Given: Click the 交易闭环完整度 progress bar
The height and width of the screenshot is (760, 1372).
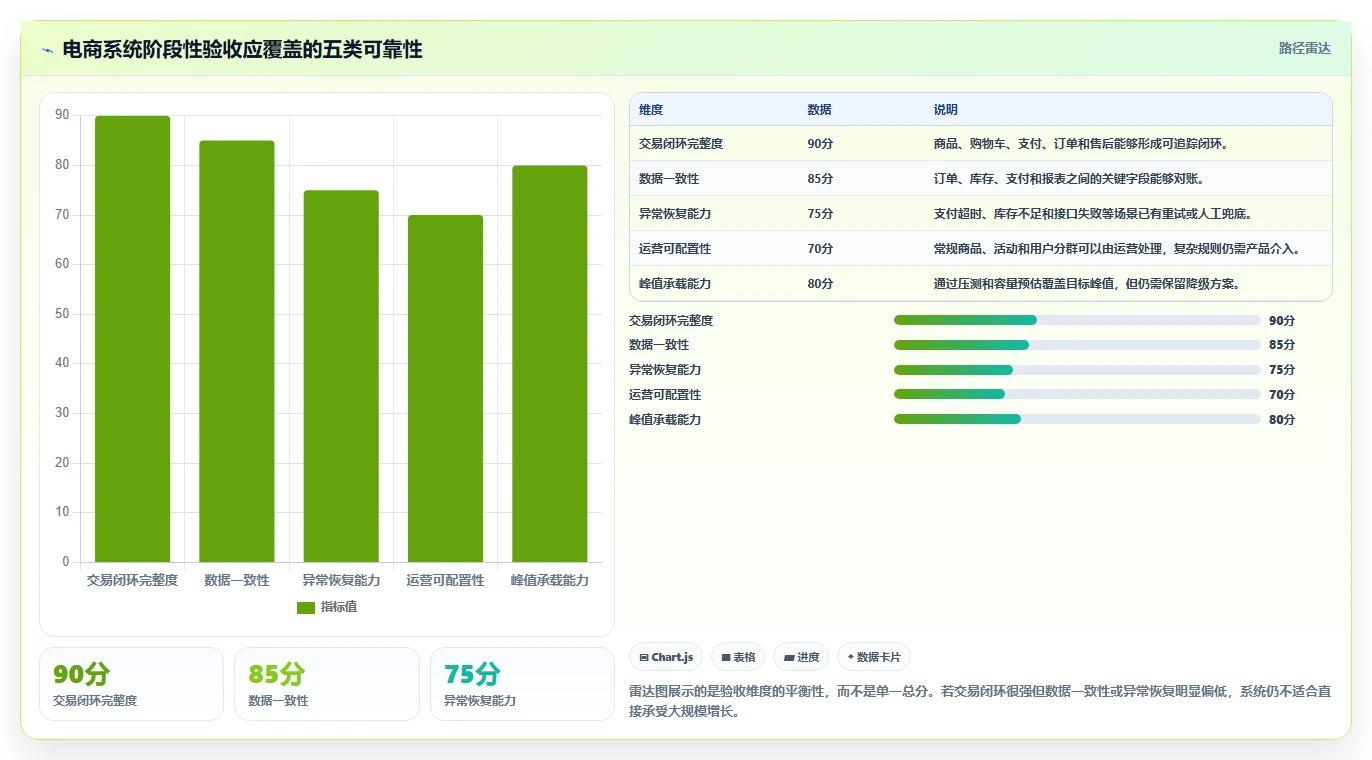Looking at the screenshot, I should (x=1077, y=320).
